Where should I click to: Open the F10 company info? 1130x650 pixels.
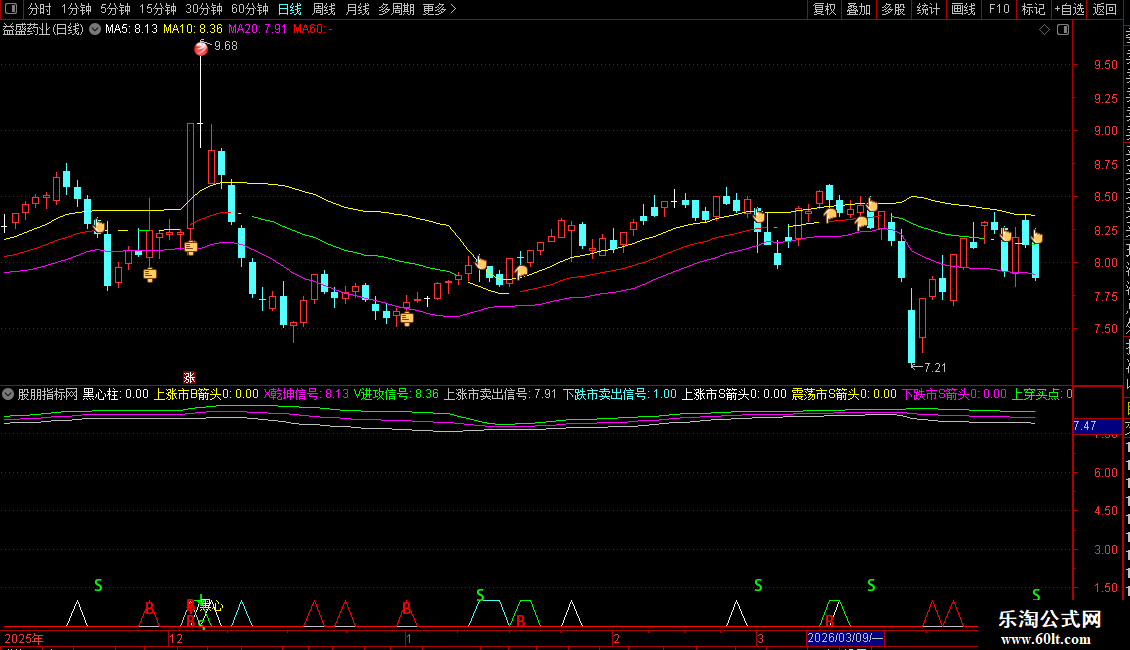999,9
